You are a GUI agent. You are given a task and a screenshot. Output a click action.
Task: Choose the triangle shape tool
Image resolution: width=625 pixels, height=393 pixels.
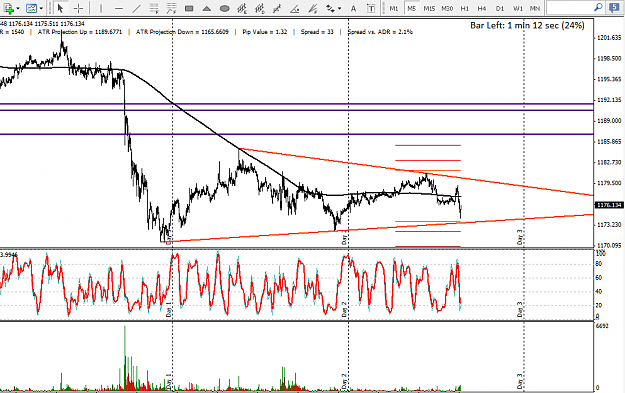click(207, 8)
